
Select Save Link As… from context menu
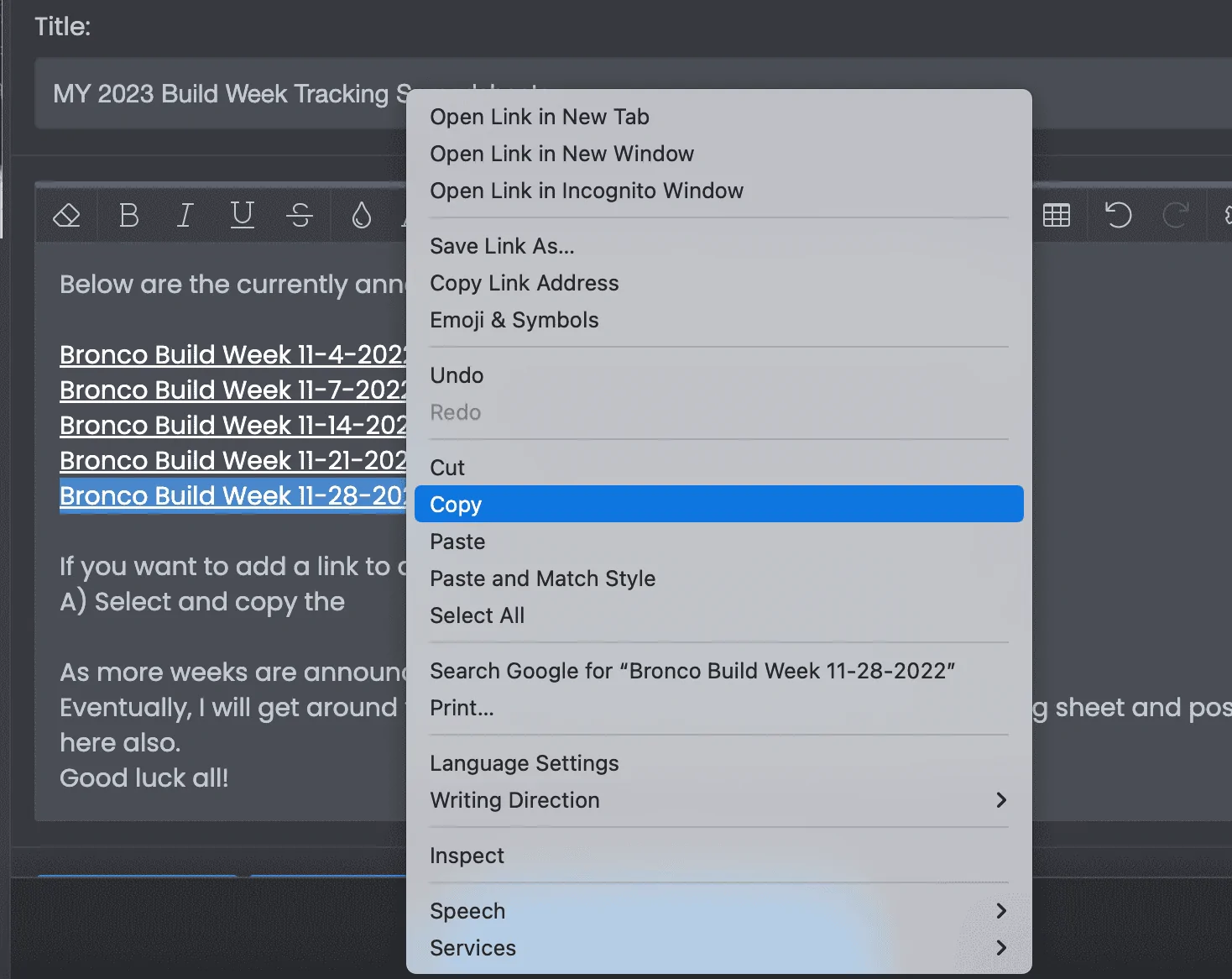(719, 246)
